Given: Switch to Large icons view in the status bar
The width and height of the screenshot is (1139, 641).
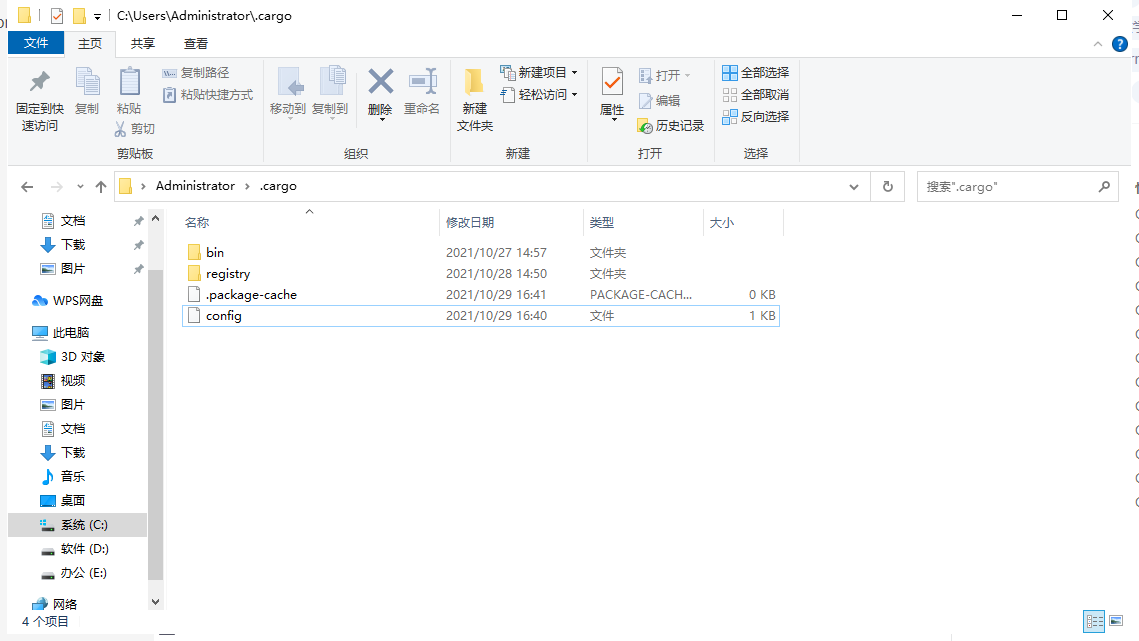Looking at the screenshot, I should pos(1116,621).
